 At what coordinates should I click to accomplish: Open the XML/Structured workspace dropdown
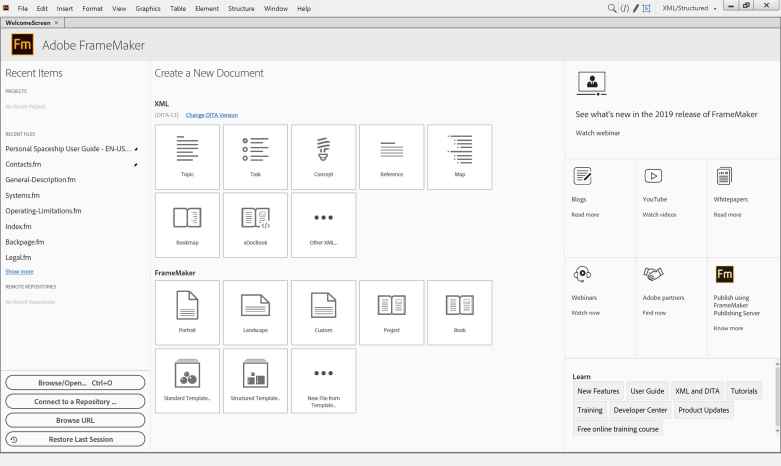coord(690,8)
